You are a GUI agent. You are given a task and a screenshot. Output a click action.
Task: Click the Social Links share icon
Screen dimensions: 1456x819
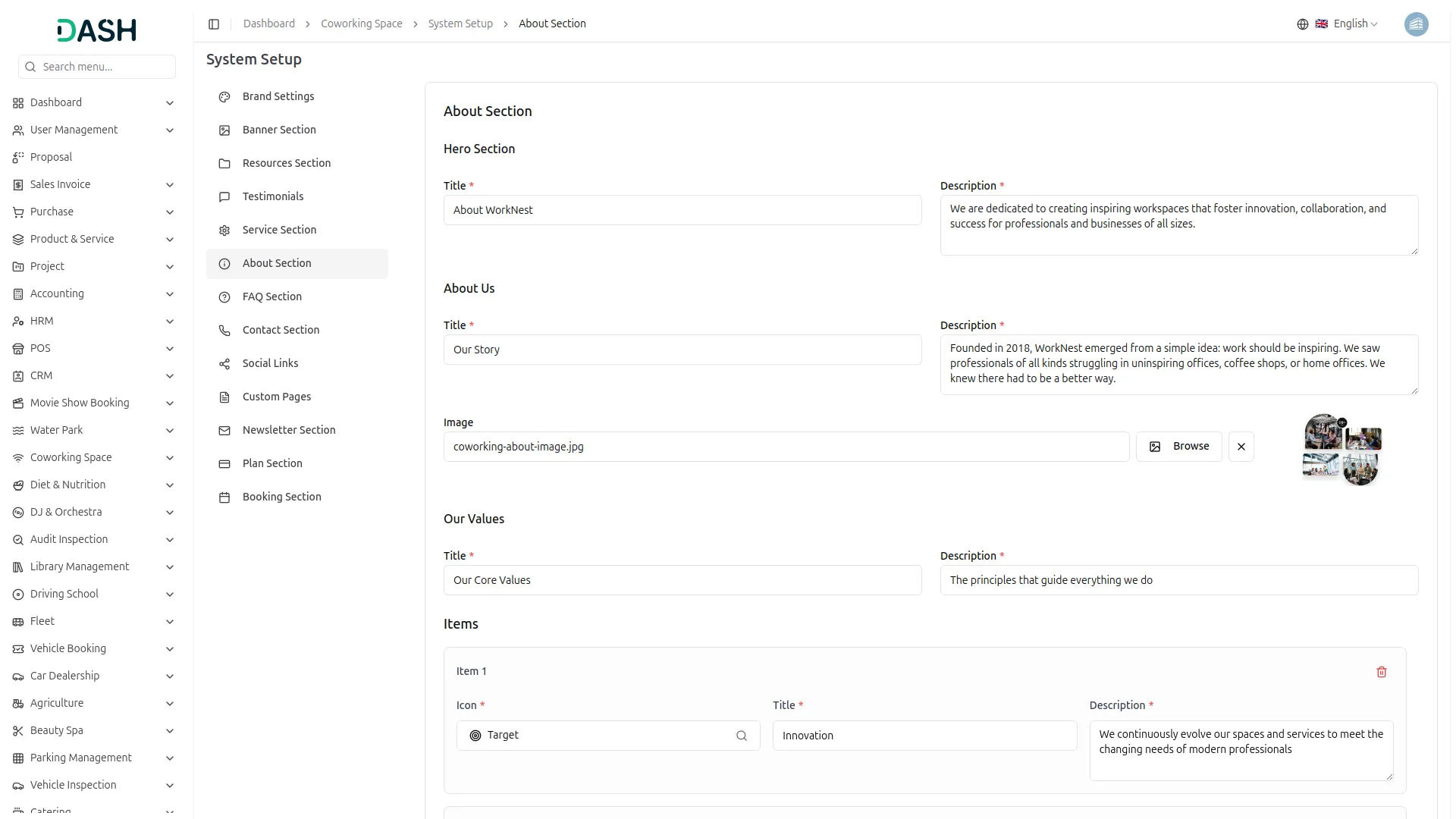pyautogui.click(x=224, y=364)
